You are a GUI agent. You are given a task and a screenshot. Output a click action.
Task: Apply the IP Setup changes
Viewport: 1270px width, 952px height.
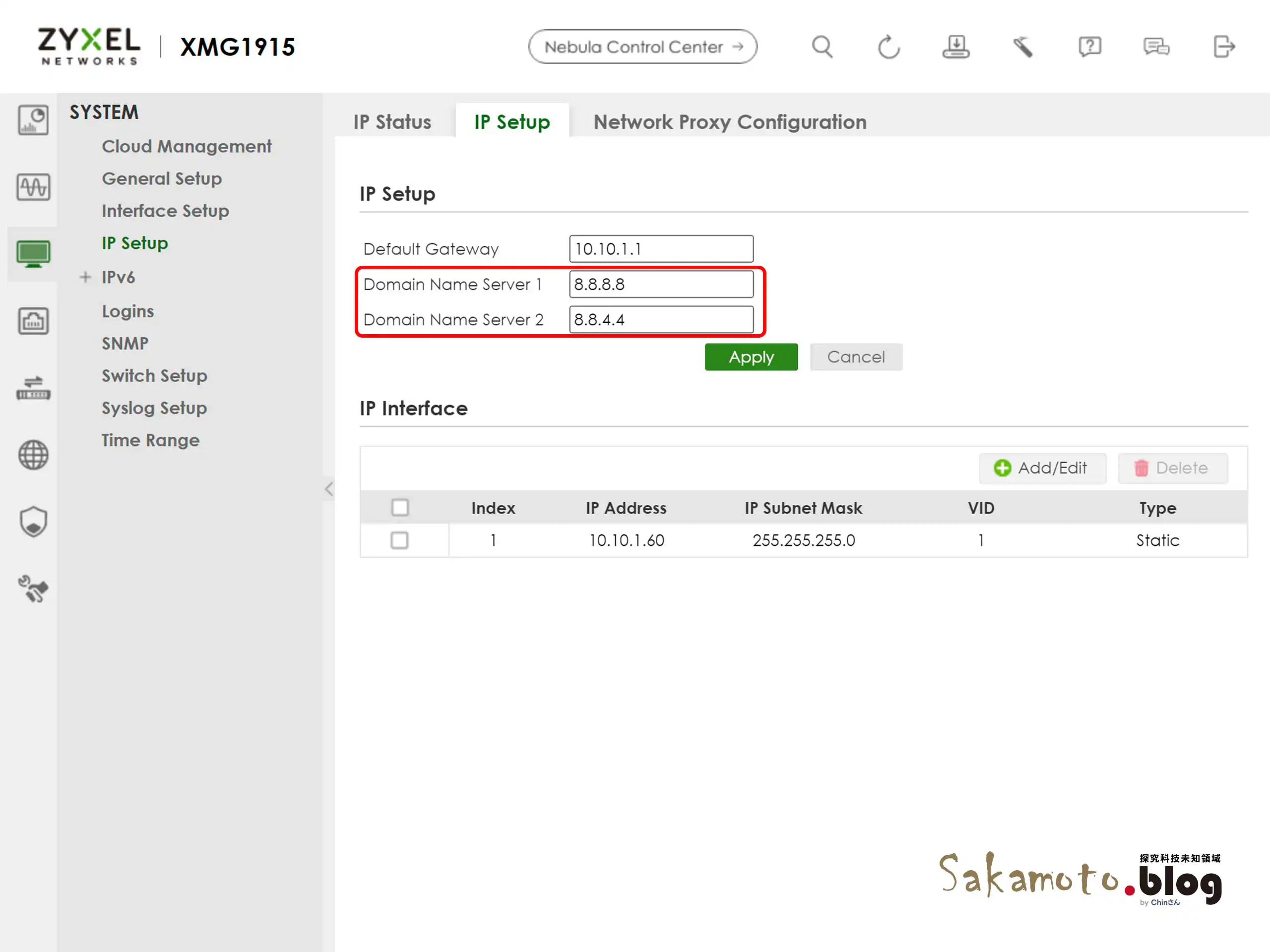click(x=751, y=357)
